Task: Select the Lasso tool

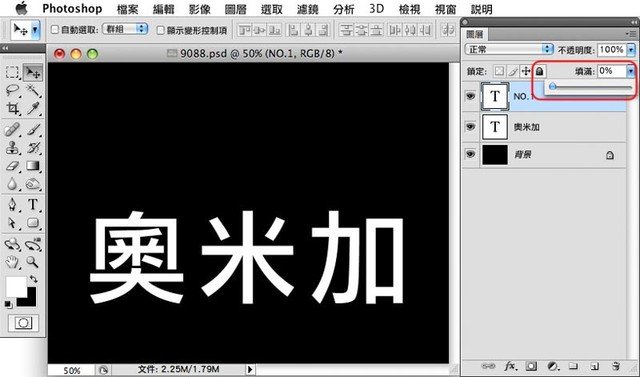Action: tap(12, 90)
